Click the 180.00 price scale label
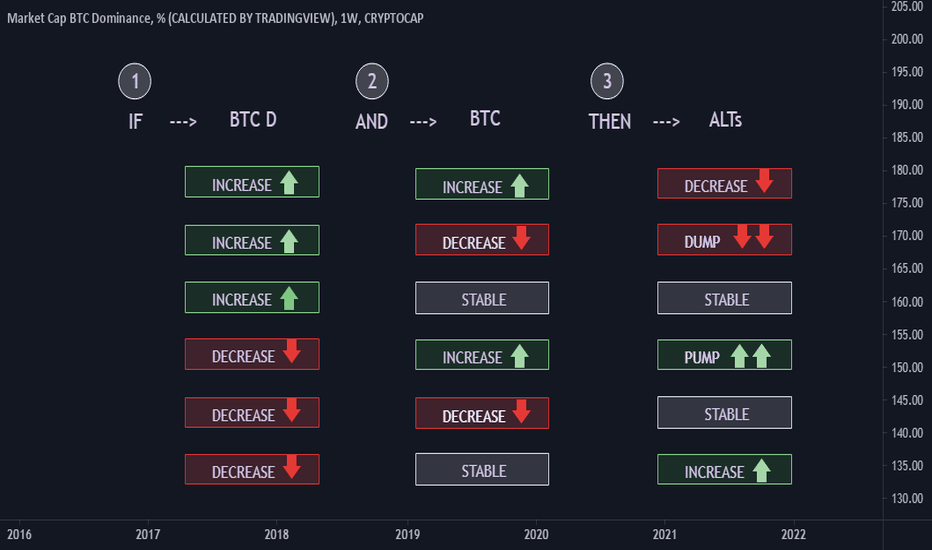Image resolution: width=932 pixels, height=550 pixels. 906,170
